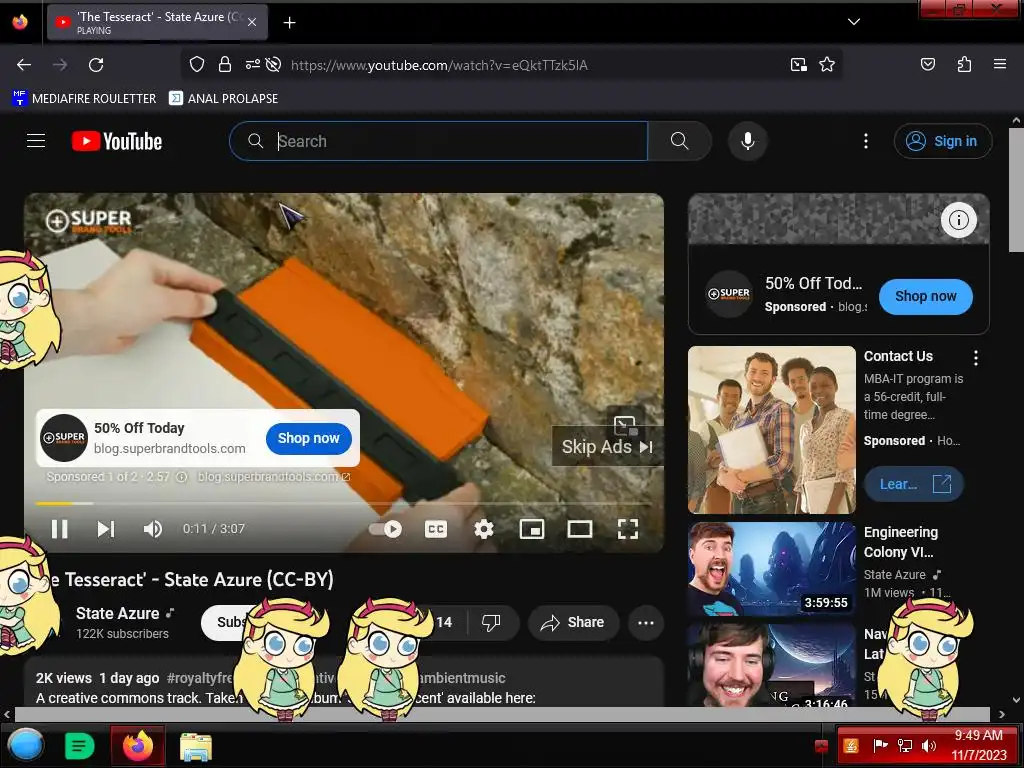The image size is (1024, 768).
Task: Click the Sign in button
Action: 943,141
